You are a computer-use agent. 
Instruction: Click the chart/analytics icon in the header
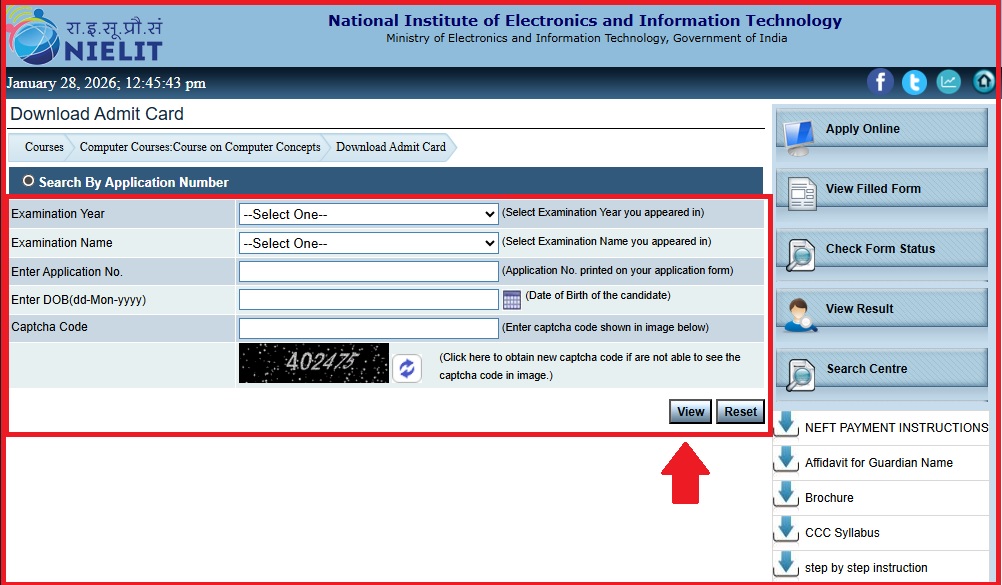click(x=948, y=82)
